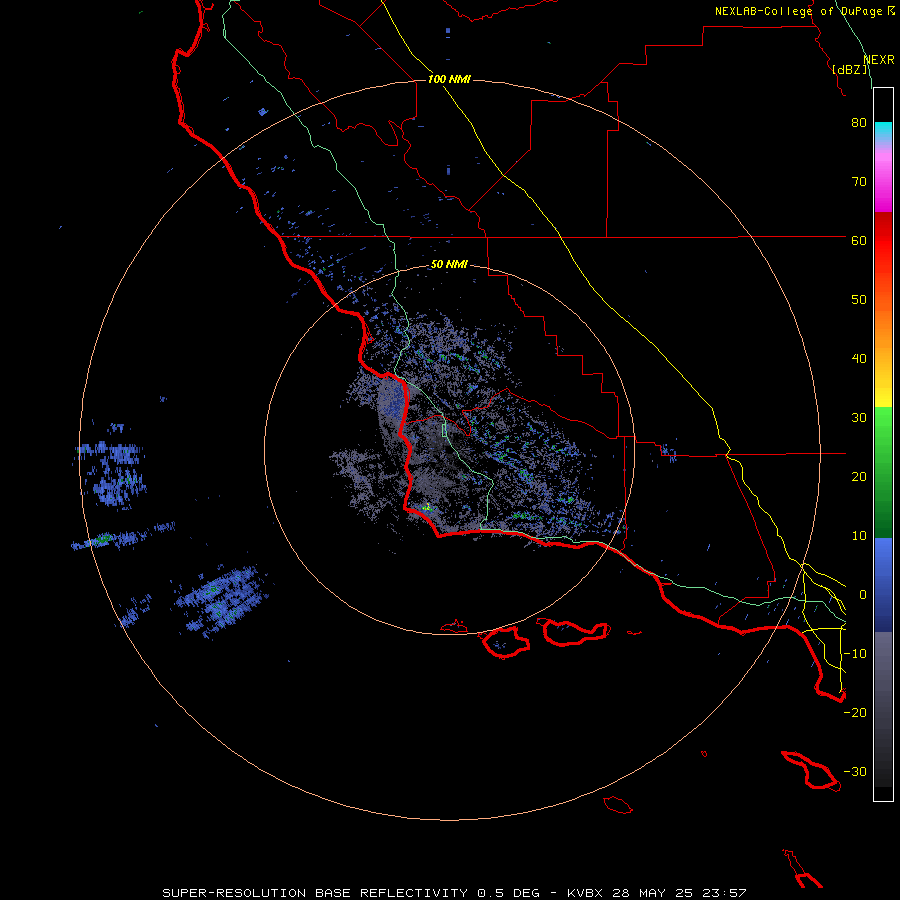Viewport: 900px width, 900px height.
Task: Click the -30 value on the dBZ scale
Action: click(x=855, y=772)
